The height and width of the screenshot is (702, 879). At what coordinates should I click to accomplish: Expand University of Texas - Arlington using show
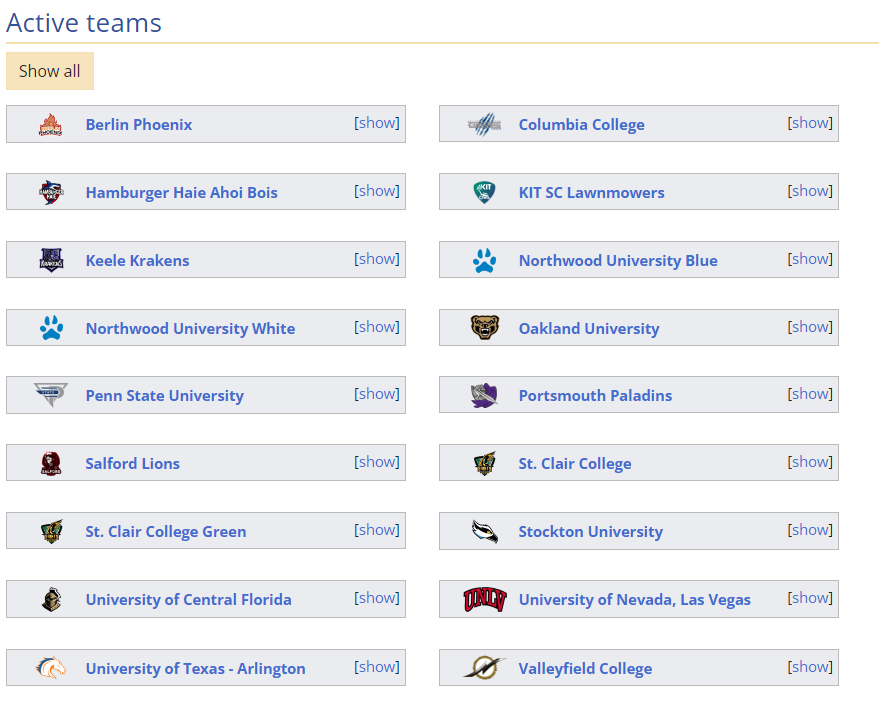click(377, 667)
